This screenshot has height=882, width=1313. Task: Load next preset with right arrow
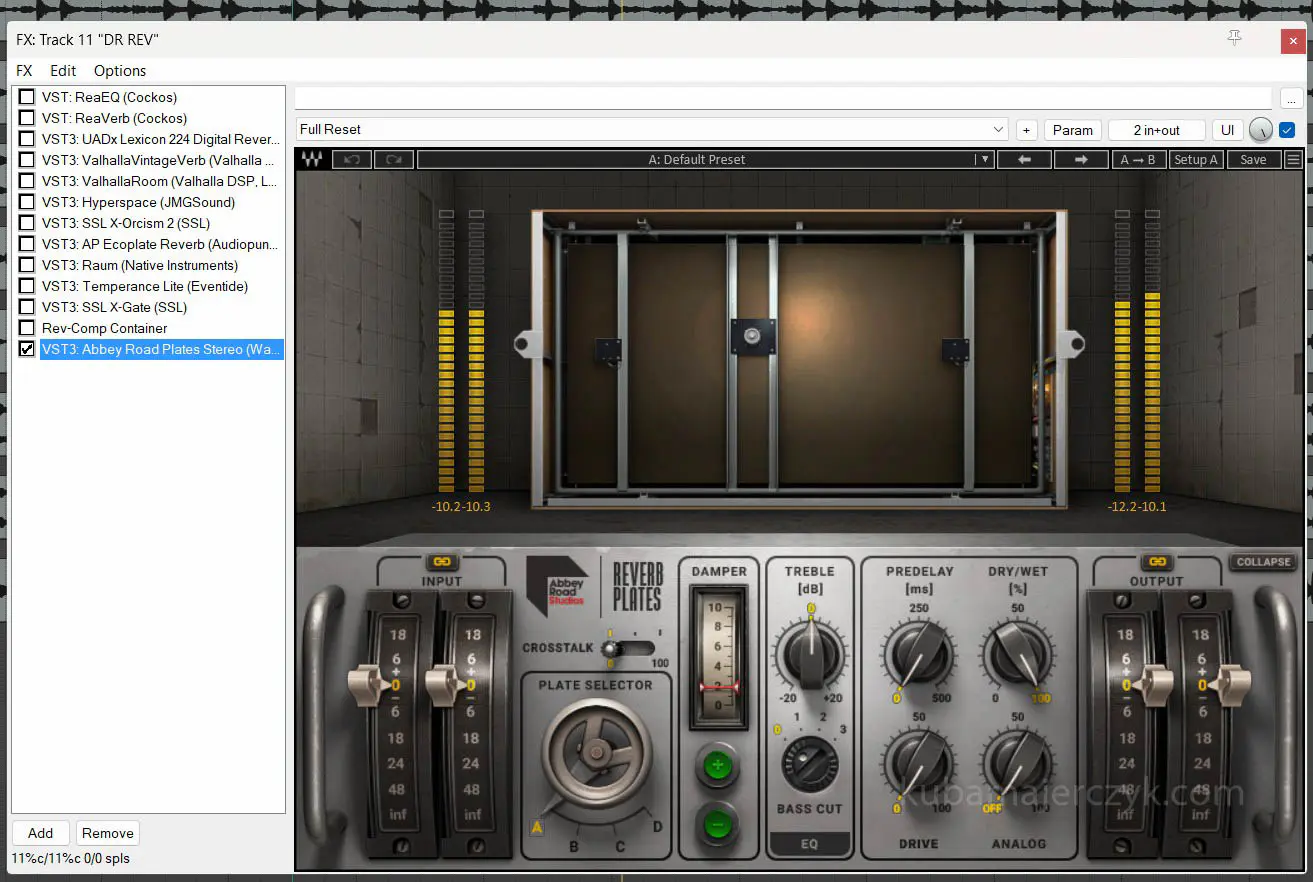coord(1081,160)
